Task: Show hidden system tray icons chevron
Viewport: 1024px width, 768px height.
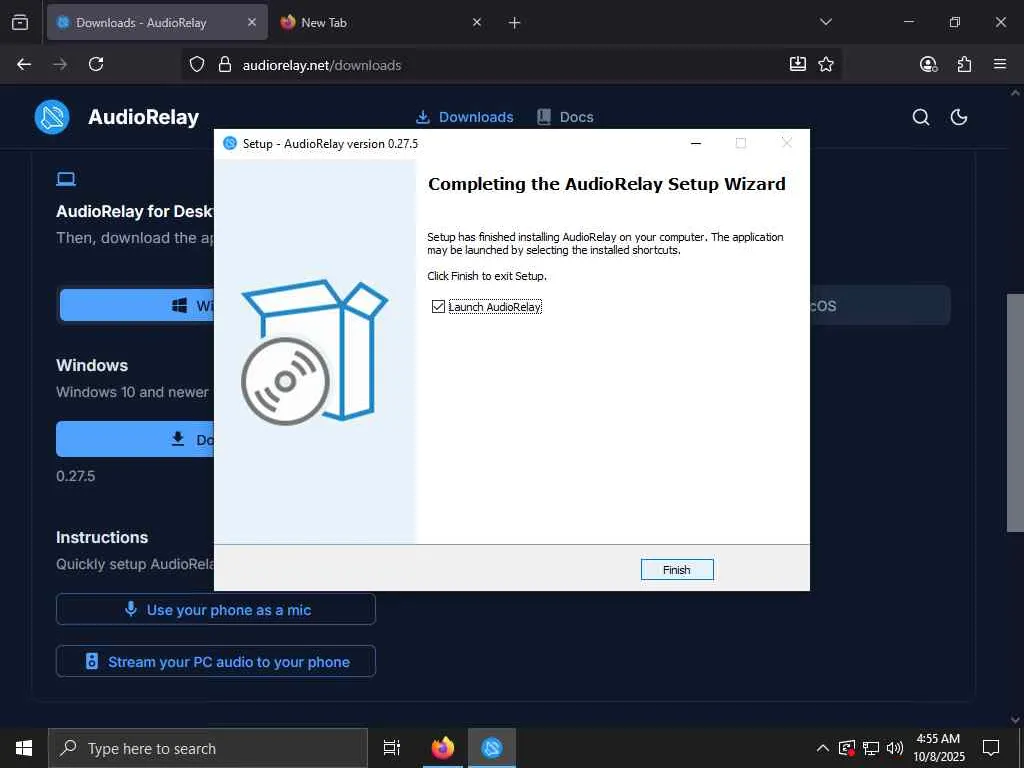Action: [x=823, y=748]
